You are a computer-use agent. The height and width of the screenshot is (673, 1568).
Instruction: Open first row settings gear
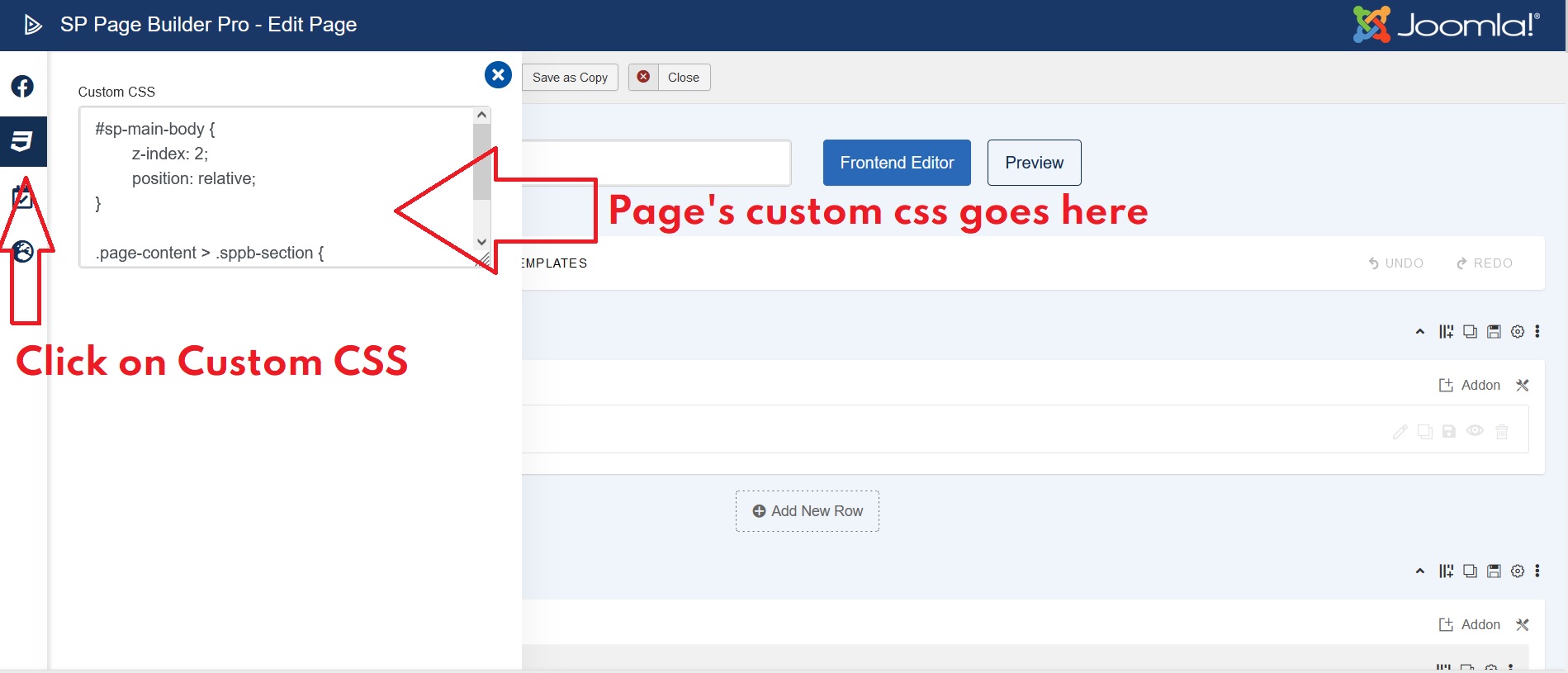1518,332
